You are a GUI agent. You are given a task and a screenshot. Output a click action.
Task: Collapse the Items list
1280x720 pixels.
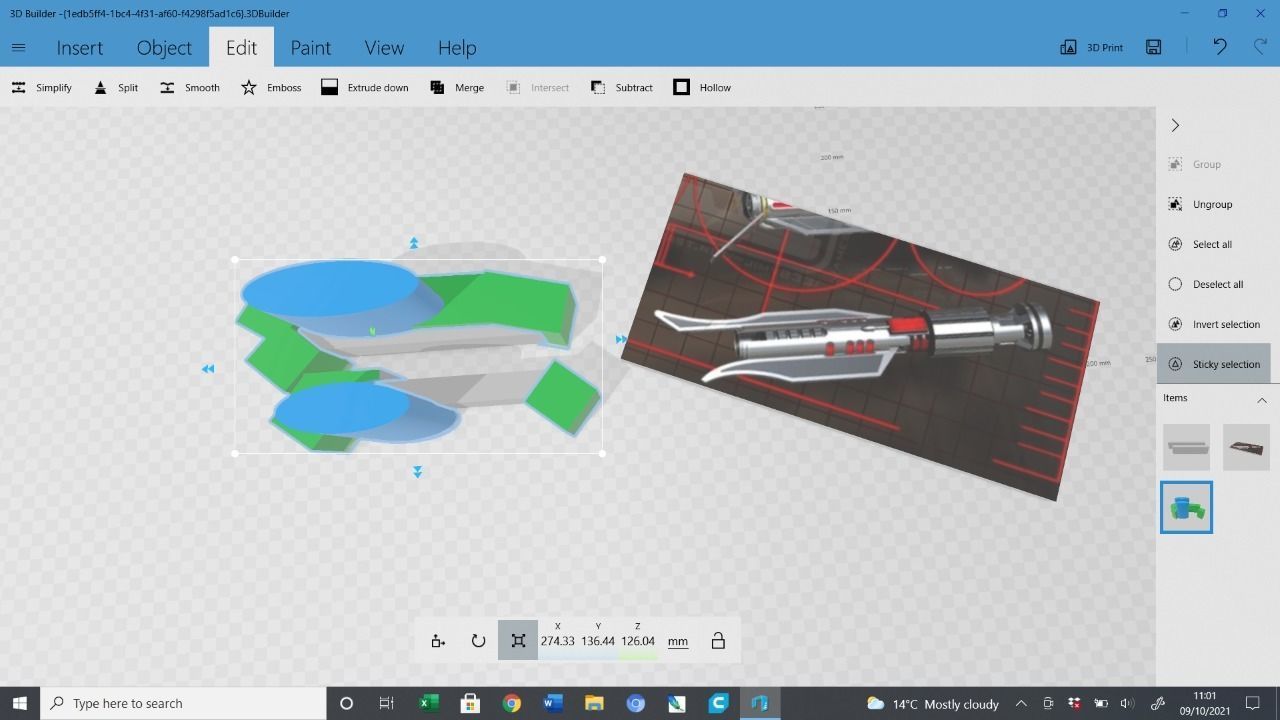pyautogui.click(x=1261, y=399)
